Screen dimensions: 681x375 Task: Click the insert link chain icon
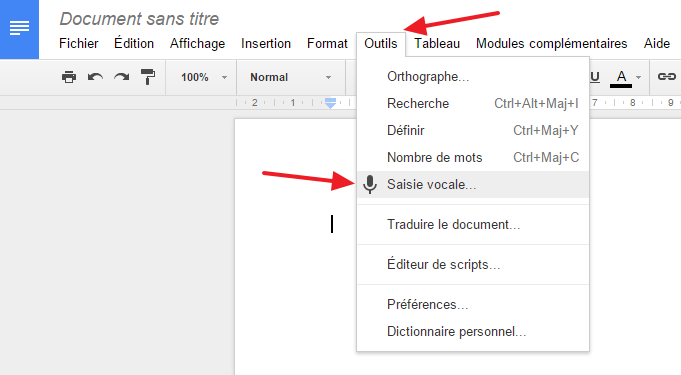[x=666, y=77]
